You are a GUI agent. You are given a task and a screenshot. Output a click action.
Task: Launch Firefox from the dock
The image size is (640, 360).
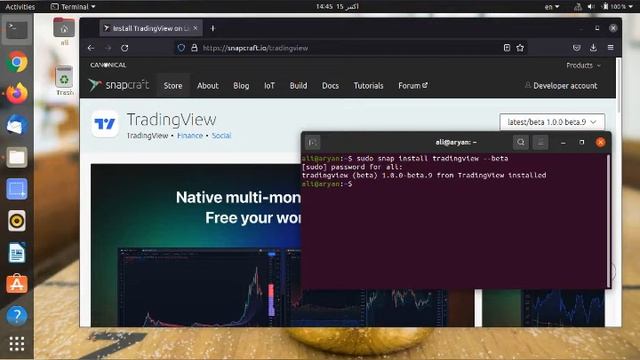[x=17, y=93]
